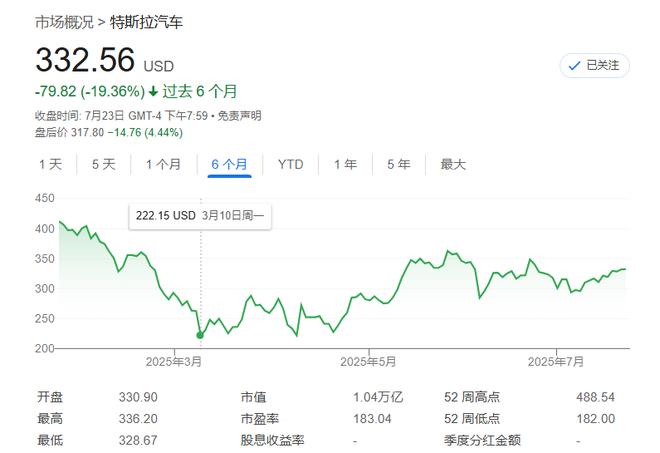Select the 最大 maximum range tab
Viewport: 660px width, 453px height.
click(453, 164)
